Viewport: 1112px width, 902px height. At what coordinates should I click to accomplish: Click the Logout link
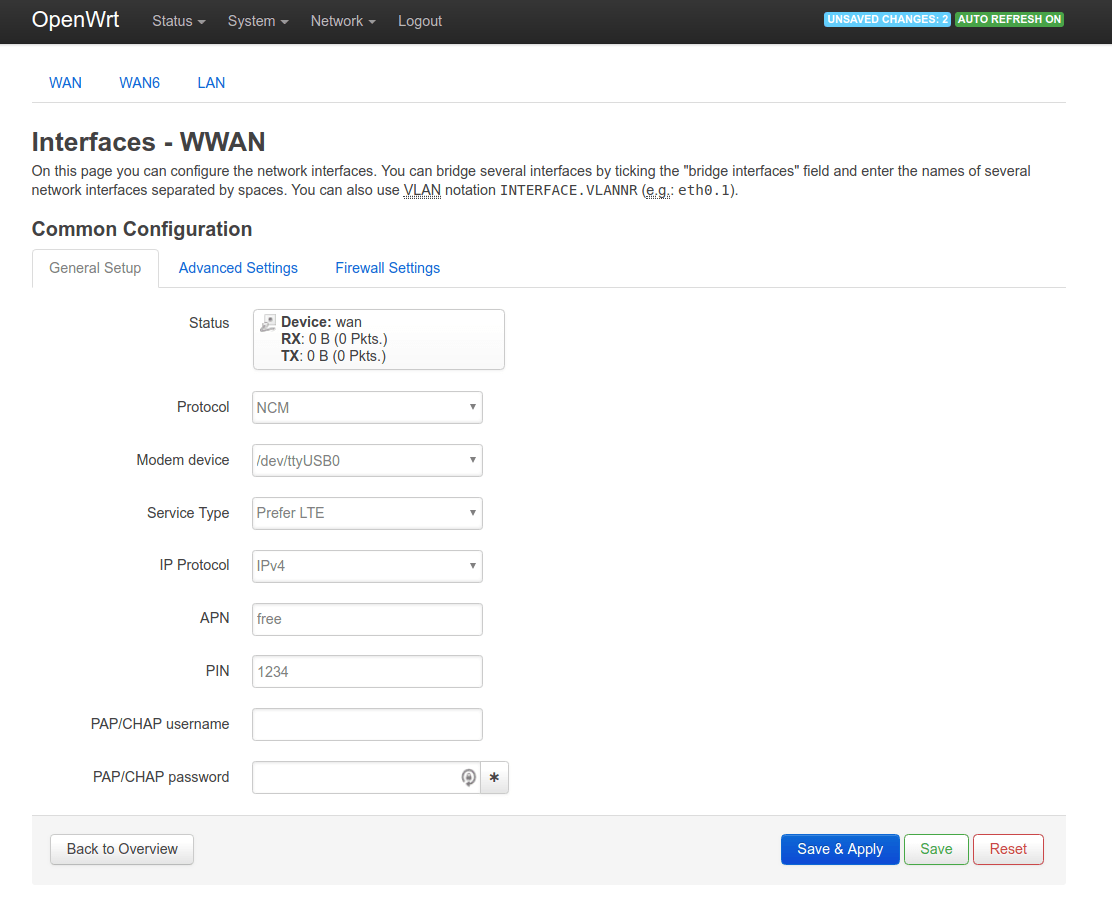(x=420, y=21)
